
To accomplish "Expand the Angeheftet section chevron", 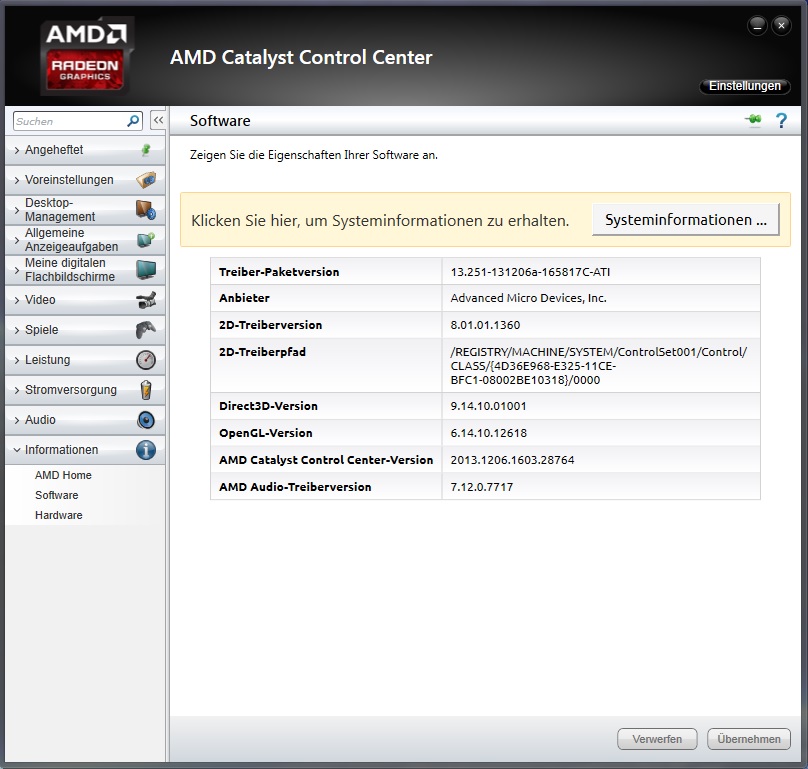I will click(x=17, y=151).
